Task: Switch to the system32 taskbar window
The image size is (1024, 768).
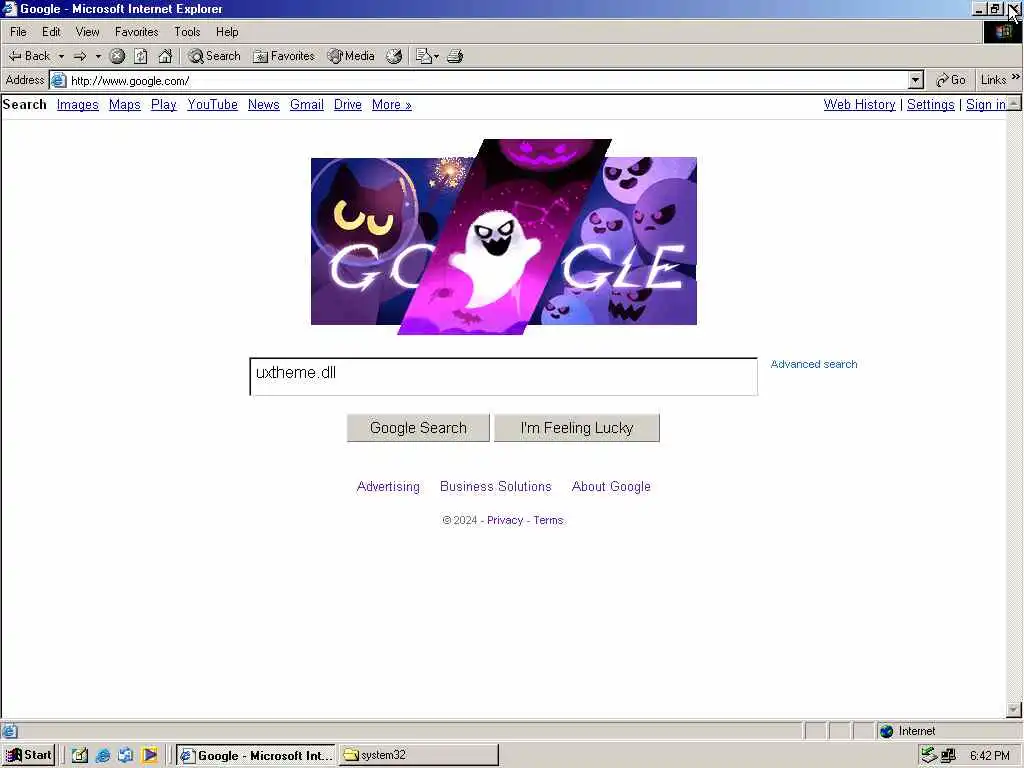Action: (x=419, y=756)
